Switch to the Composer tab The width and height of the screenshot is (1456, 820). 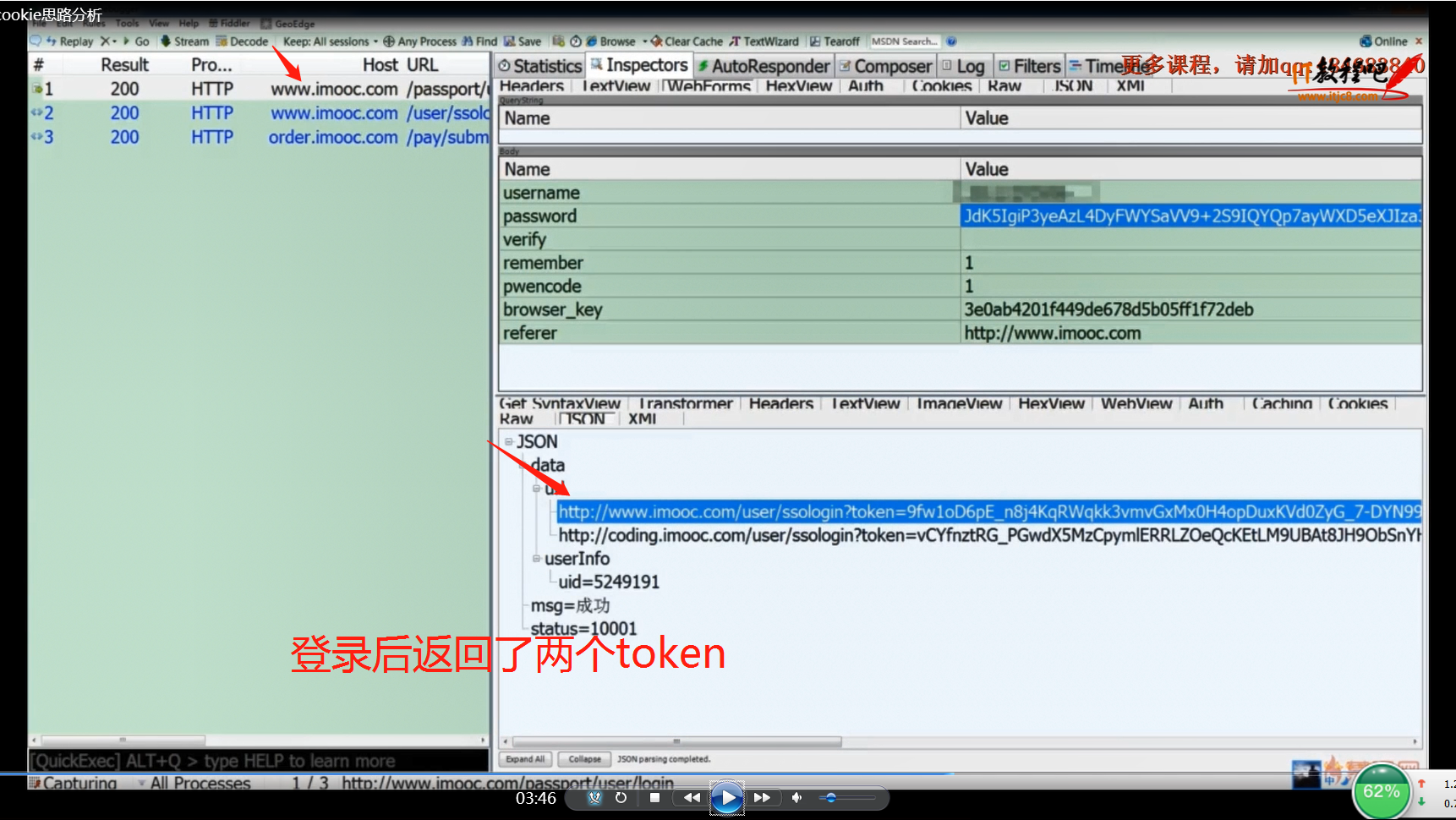[885, 66]
